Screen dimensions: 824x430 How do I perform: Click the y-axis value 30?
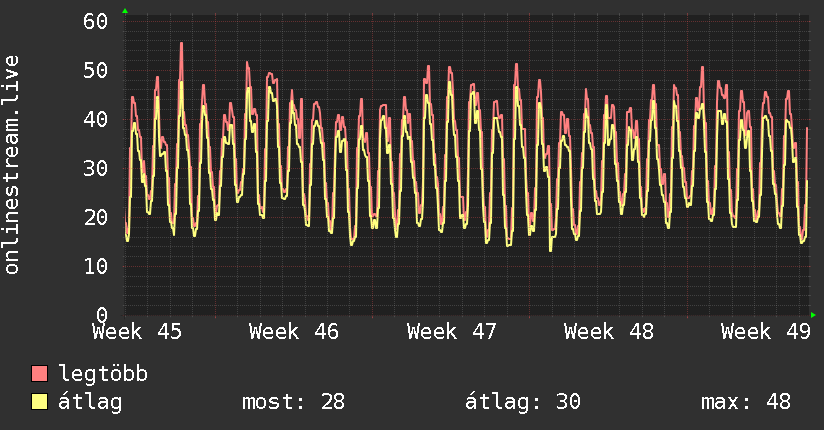pos(95,168)
